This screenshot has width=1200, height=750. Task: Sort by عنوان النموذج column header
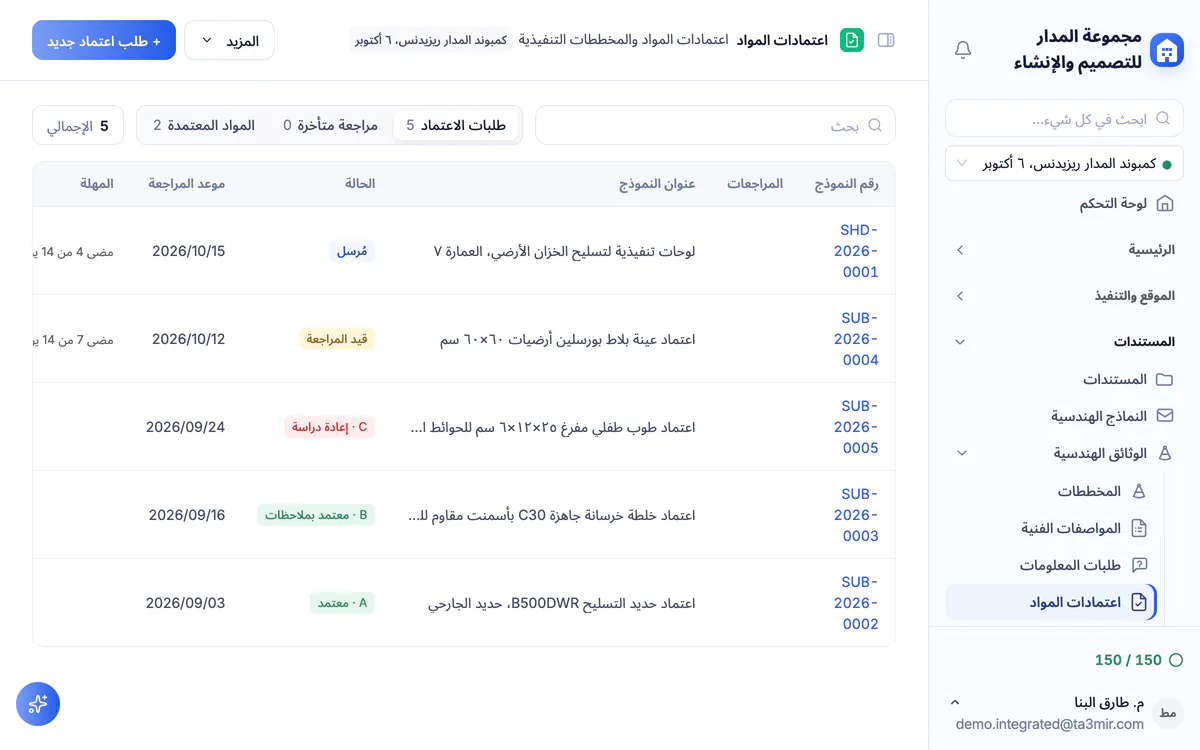(x=656, y=184)
